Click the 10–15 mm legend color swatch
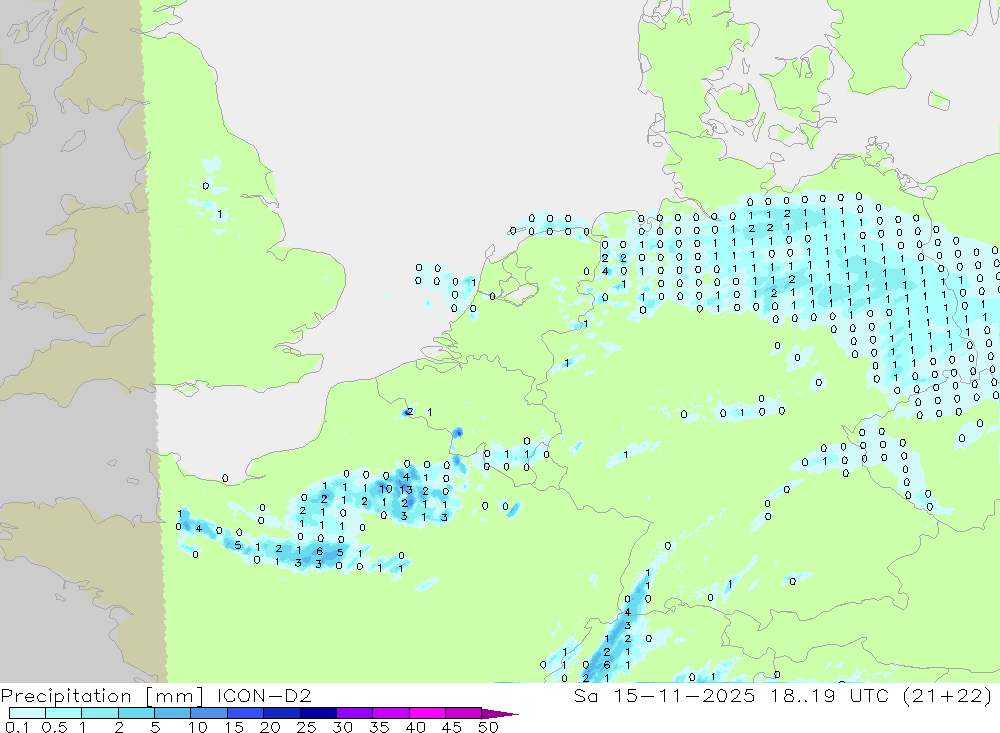1000x733 pixels. click(209, 713)
